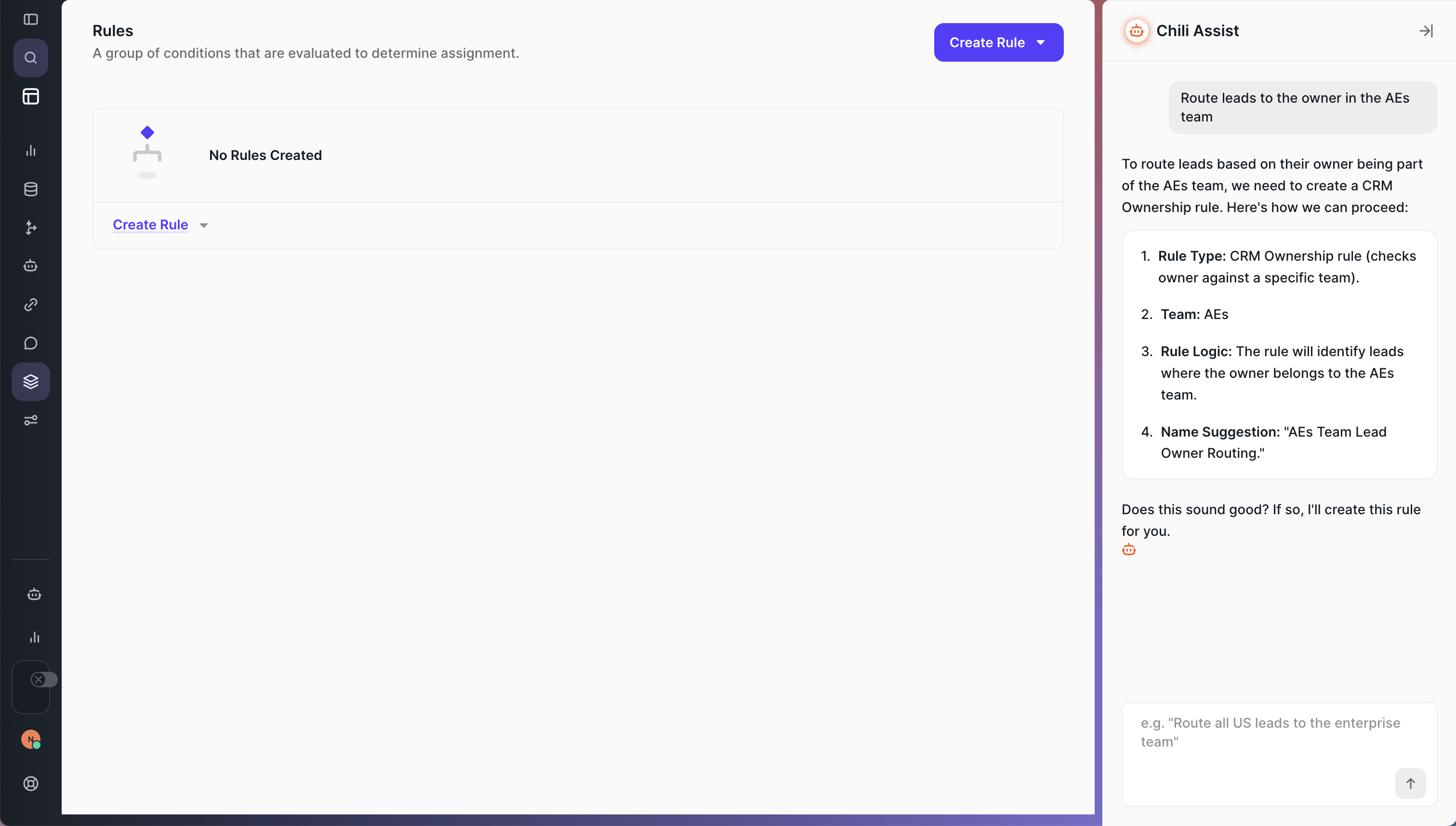Click the search icon in sidebar
Image resolution: width=1456 pixels, height=826 pixels.
(31, 58)
